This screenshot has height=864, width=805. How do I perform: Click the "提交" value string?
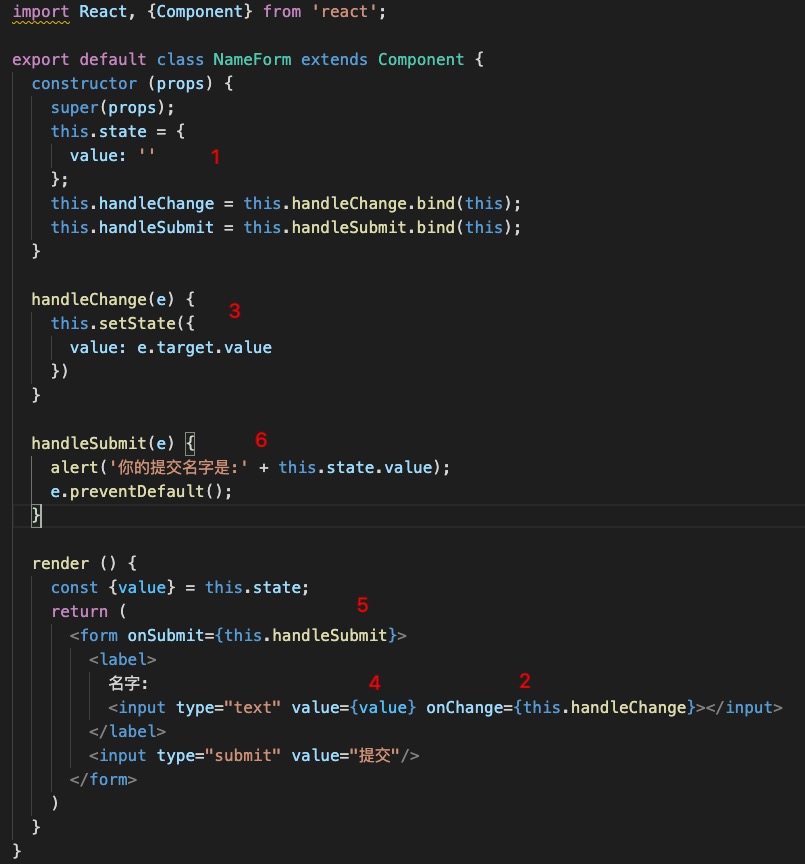click(x=375, y=755)
